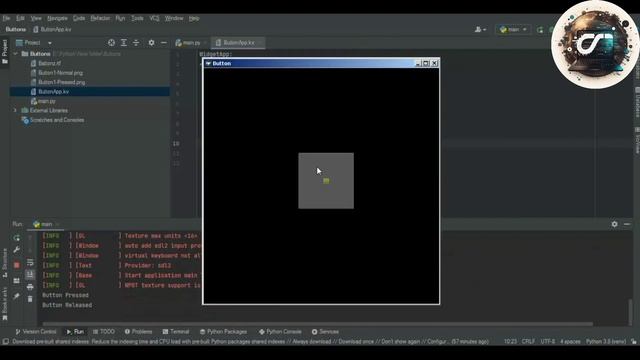Collapse the Buttons project folder
The image size is (640, 360).
coord(16,54)
